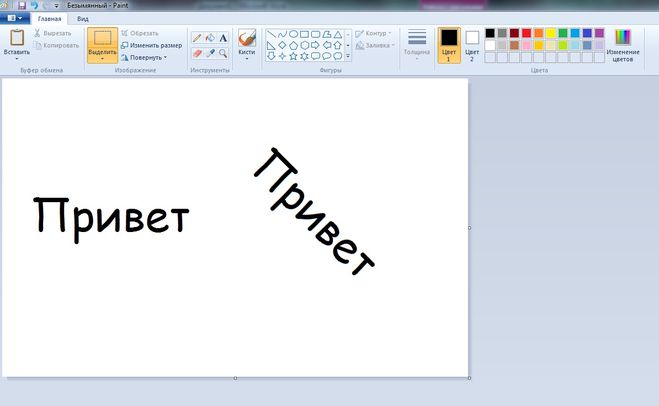Pick the green color swatch

pos(563,33)
